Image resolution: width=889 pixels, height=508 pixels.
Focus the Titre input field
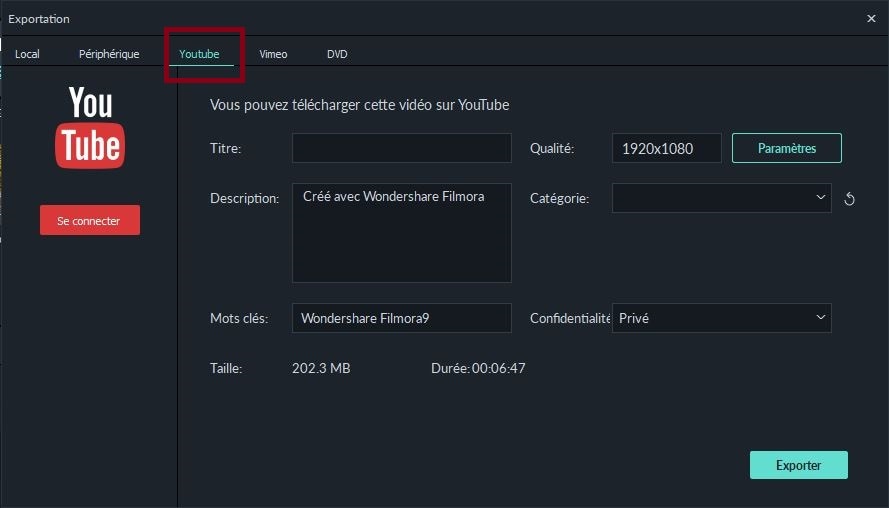[x=401, y=148]
